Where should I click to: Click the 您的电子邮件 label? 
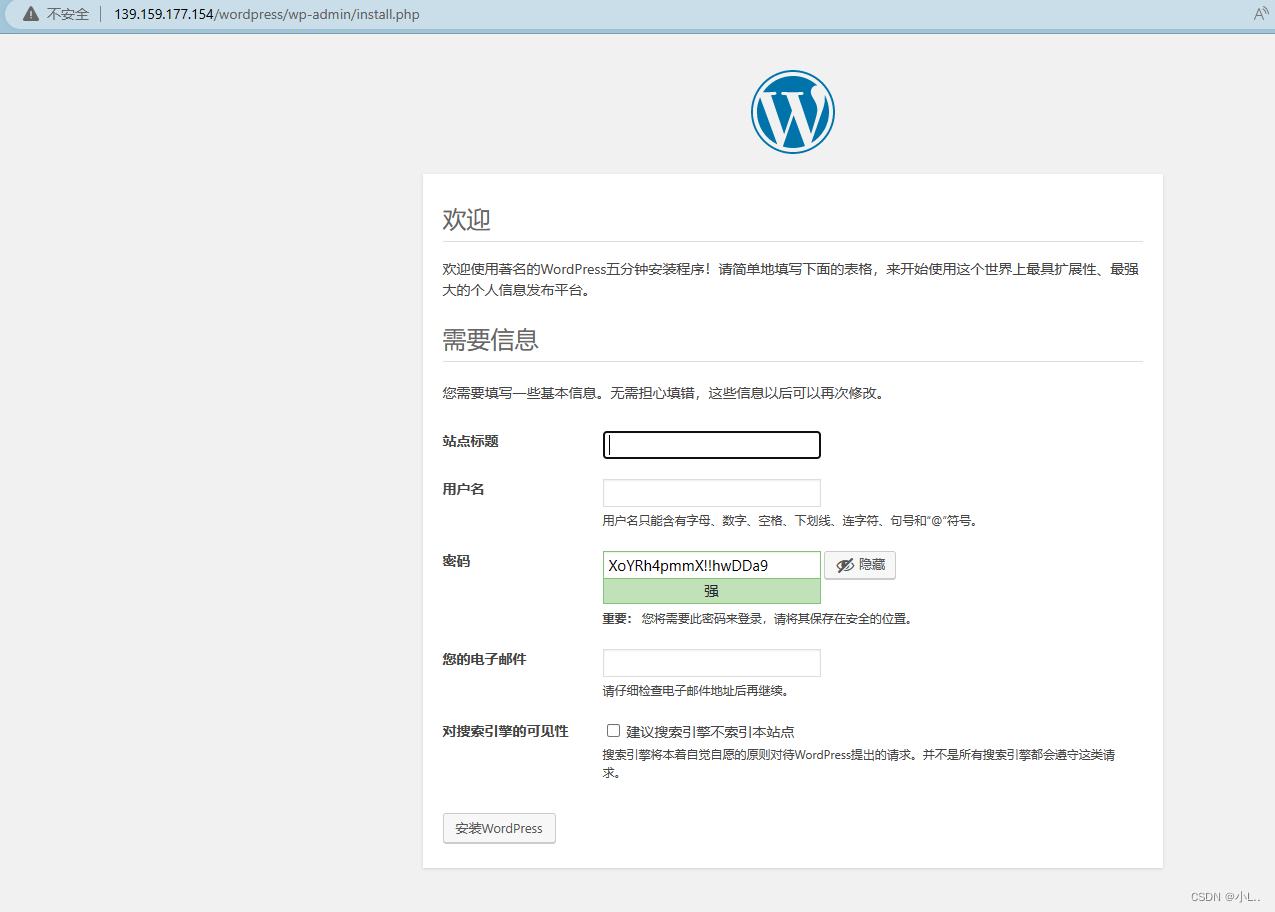[x=485, y=659]
